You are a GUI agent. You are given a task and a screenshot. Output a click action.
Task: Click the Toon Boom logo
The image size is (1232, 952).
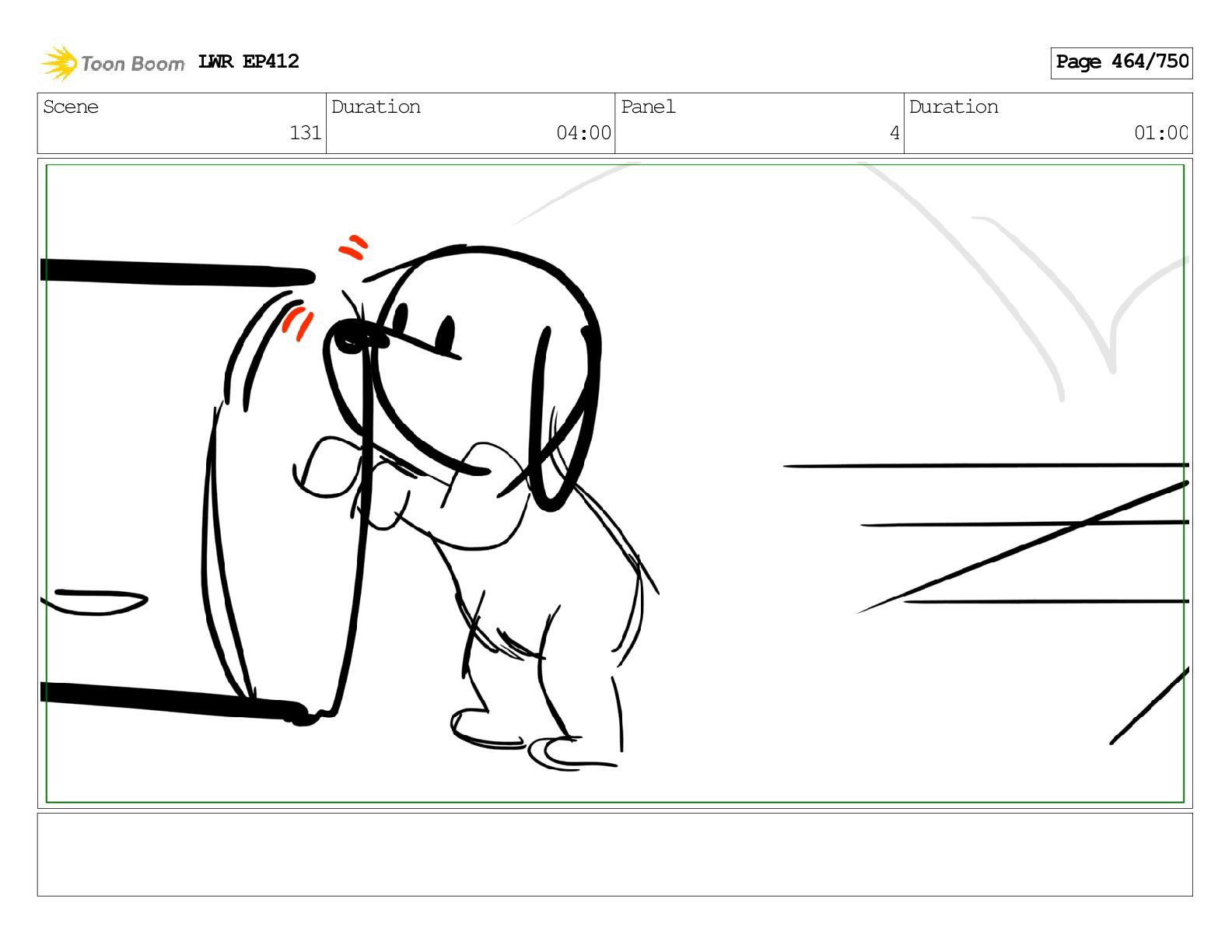[x=113, y=63]
